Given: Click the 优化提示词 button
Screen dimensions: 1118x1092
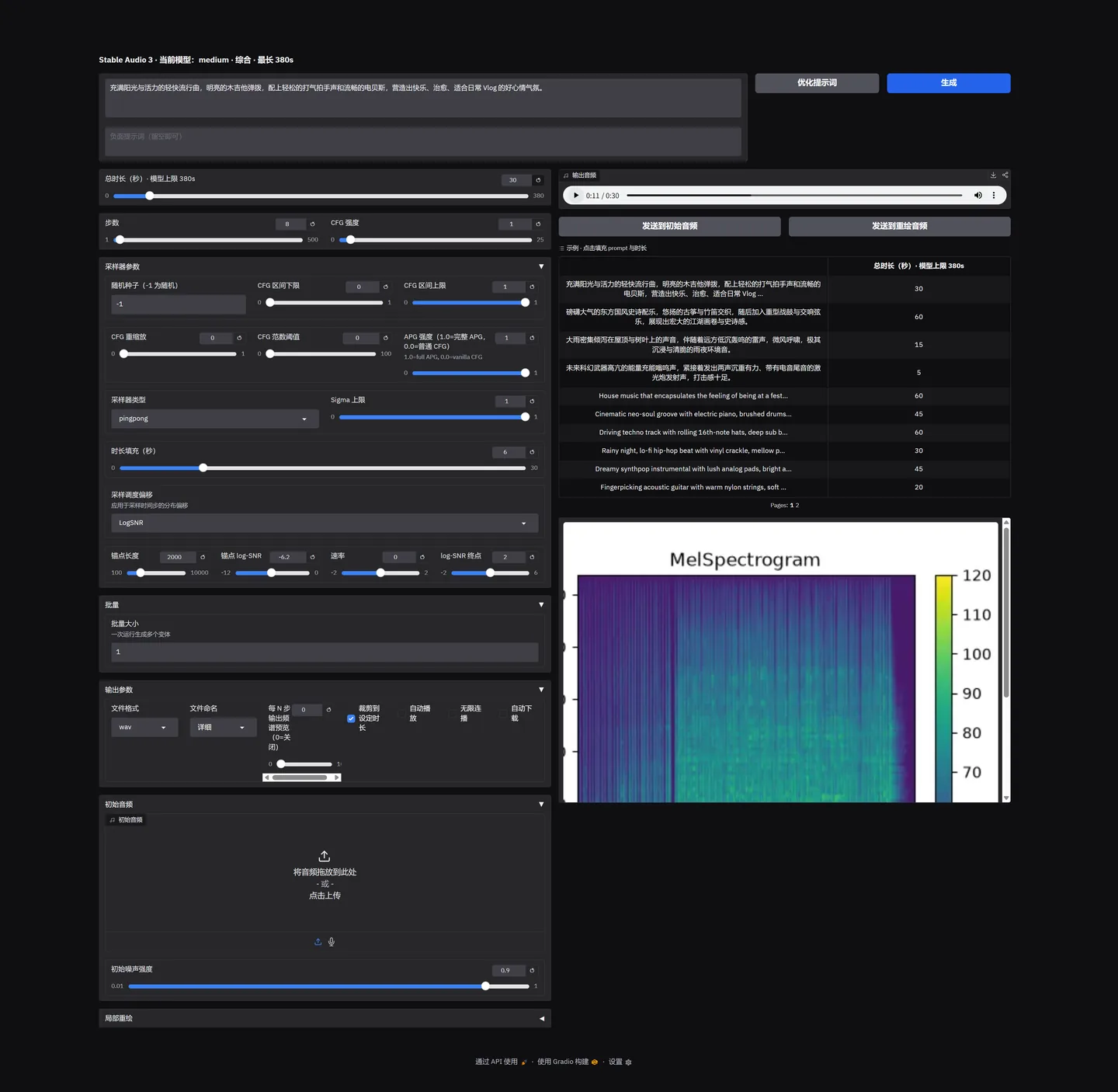Looking at the screenshot, I should tap(817, 83).
